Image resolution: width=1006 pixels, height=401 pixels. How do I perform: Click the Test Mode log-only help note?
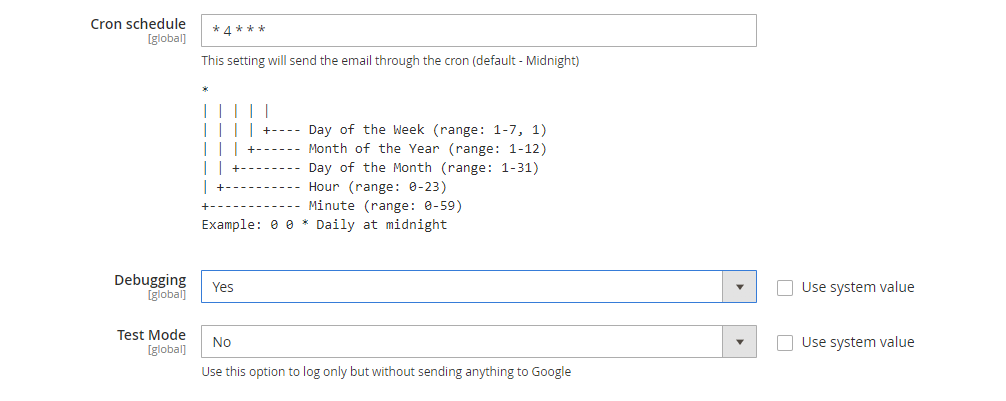point(386,372)
